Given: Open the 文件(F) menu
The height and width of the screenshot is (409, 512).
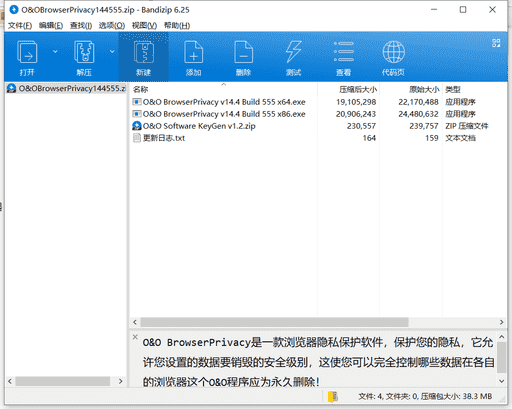Looking at the screenshot, I should (x=20, y=25).
